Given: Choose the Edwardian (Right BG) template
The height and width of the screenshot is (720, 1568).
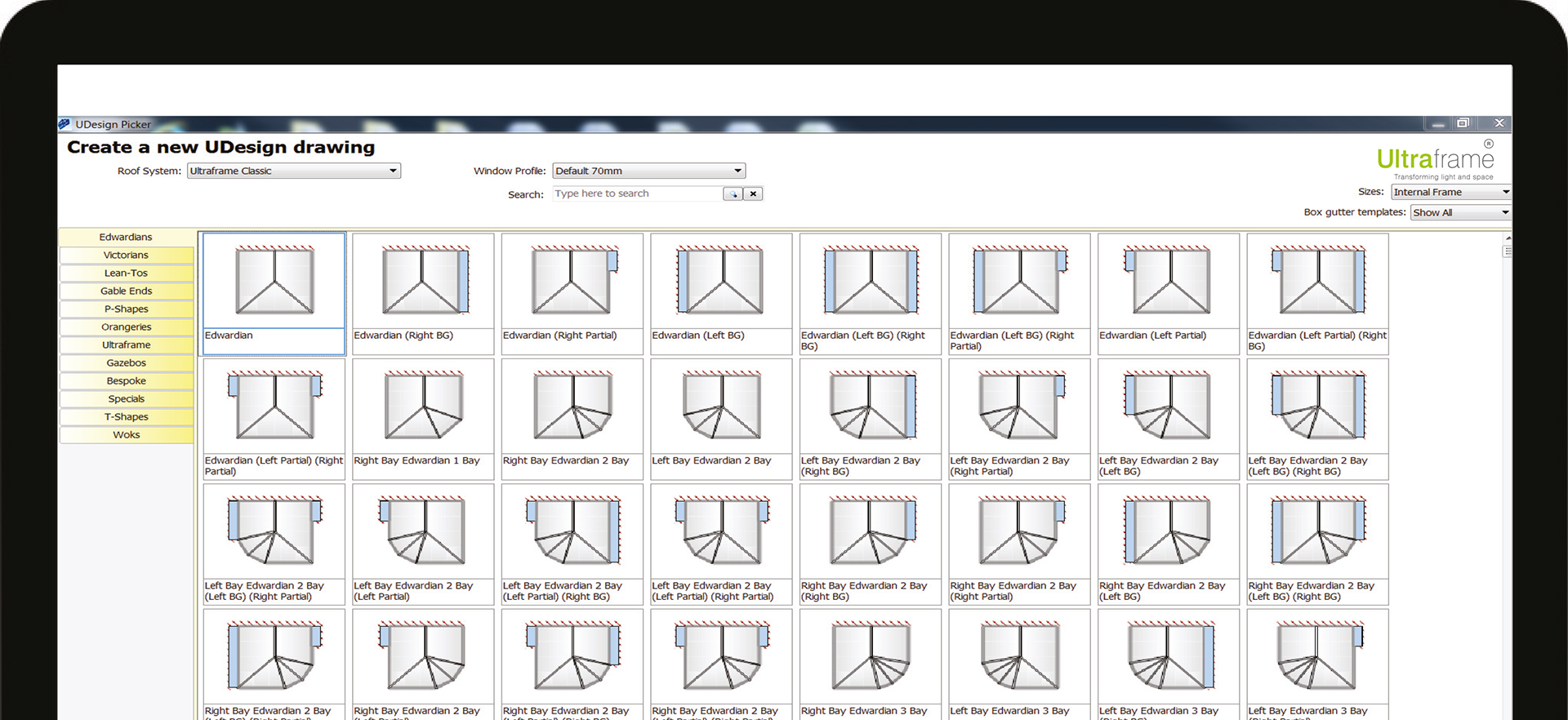Looking at the screenshot, I should coord(423,294).
